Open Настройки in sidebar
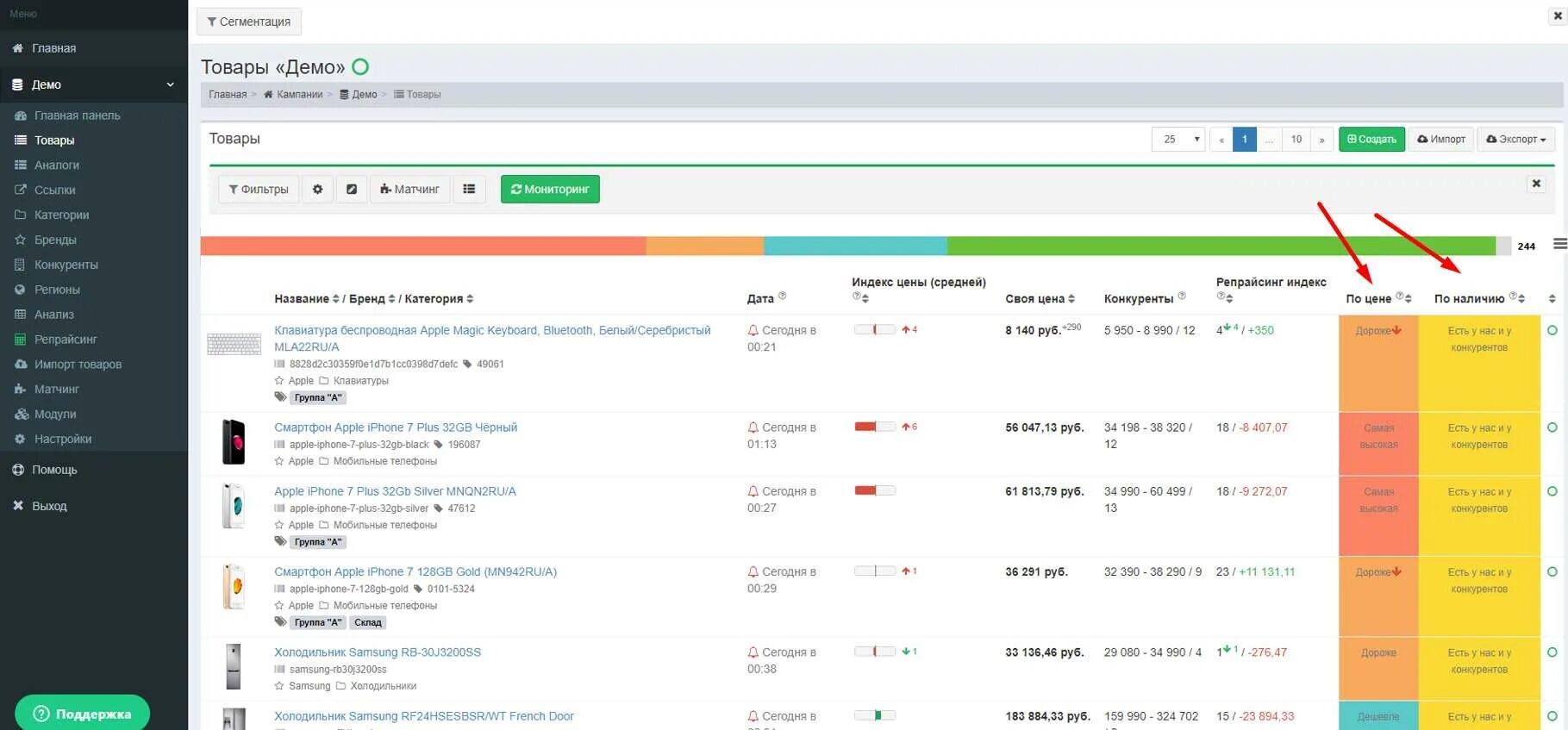1568x730 pixels. 63,440
